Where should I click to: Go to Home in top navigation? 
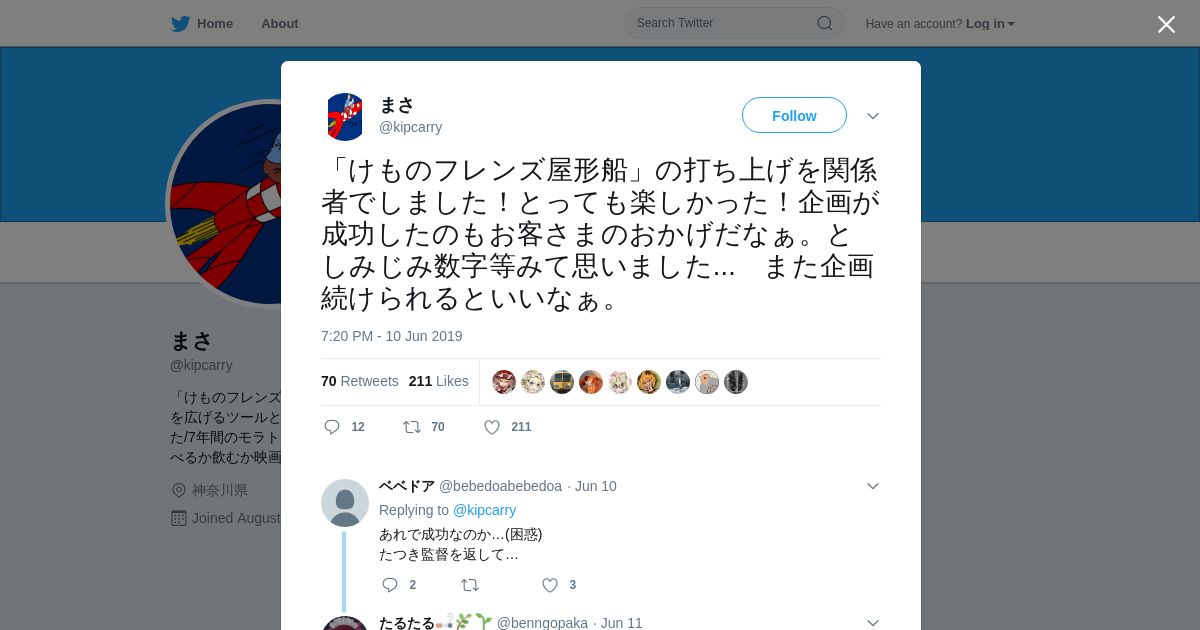click(x=215, y=23)
